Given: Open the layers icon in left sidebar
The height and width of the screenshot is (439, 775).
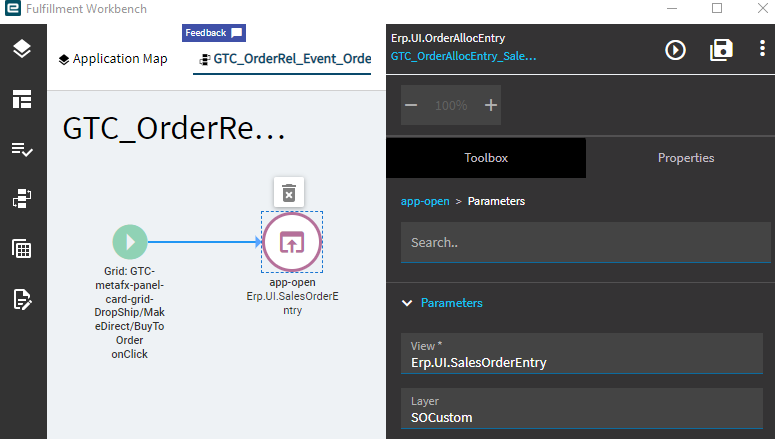Looking at the screenshot, I should (x=22, y=48).
